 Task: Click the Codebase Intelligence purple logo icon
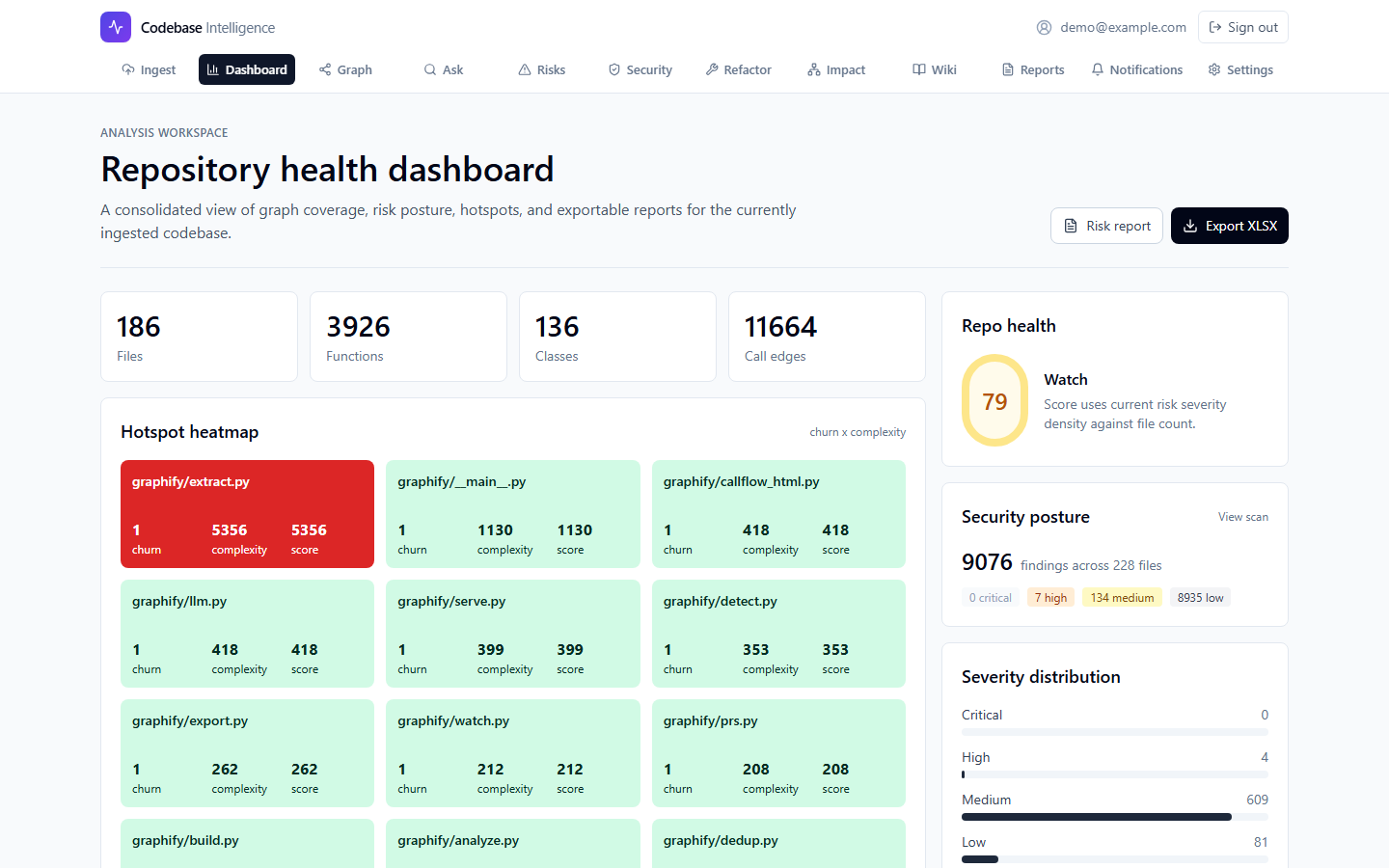click(116, 27)
